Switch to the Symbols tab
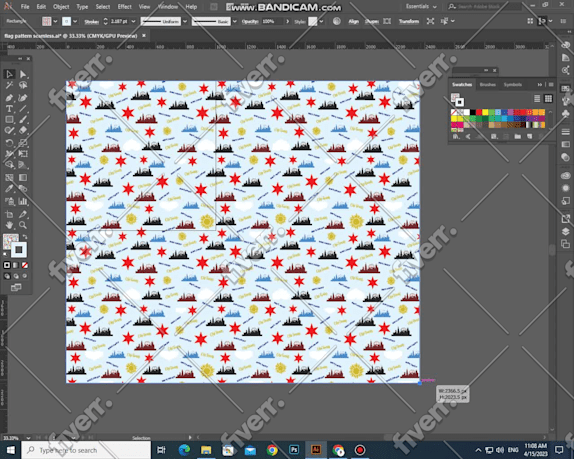 (512, 85)
